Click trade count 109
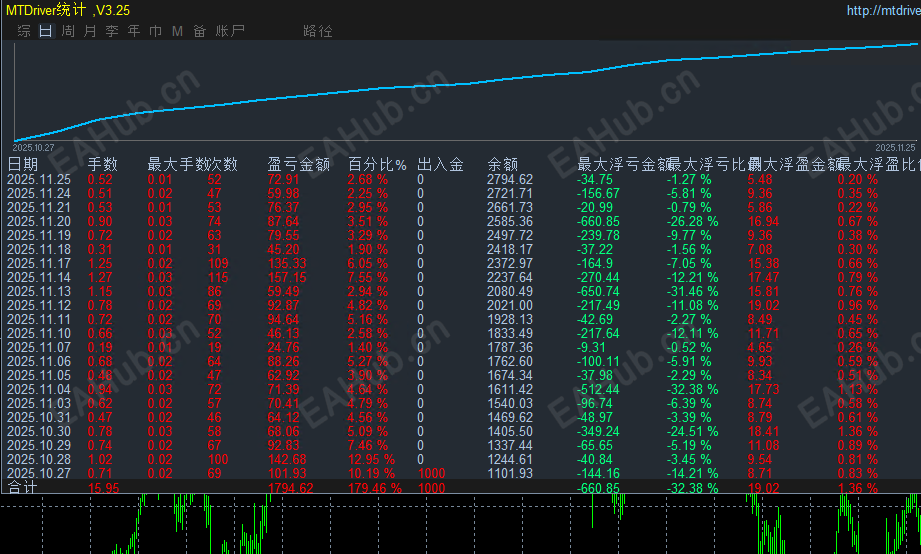Screen dimensions: 921x554 pyautogui.click(x=218, y=263)
